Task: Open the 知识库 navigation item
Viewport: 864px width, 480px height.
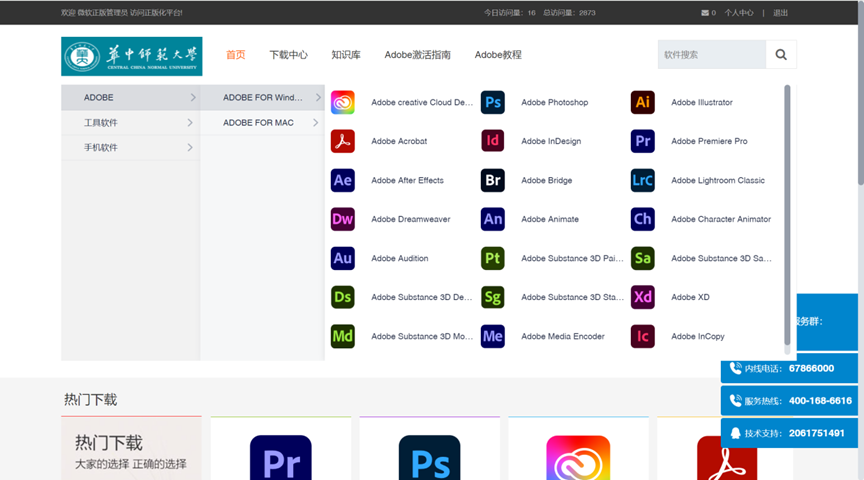Action: (x=346, y=55)
